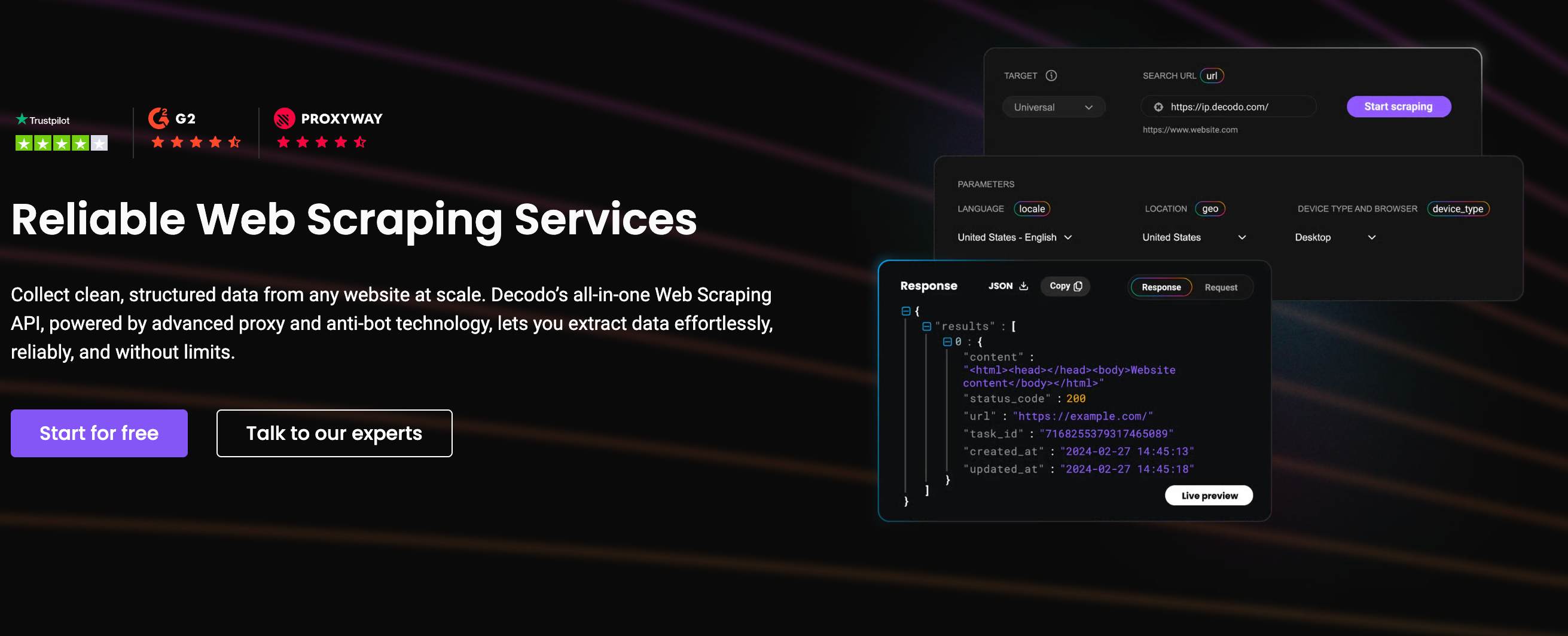Click Start for free
Viewport: 1568px width, 636px height.
99,433
